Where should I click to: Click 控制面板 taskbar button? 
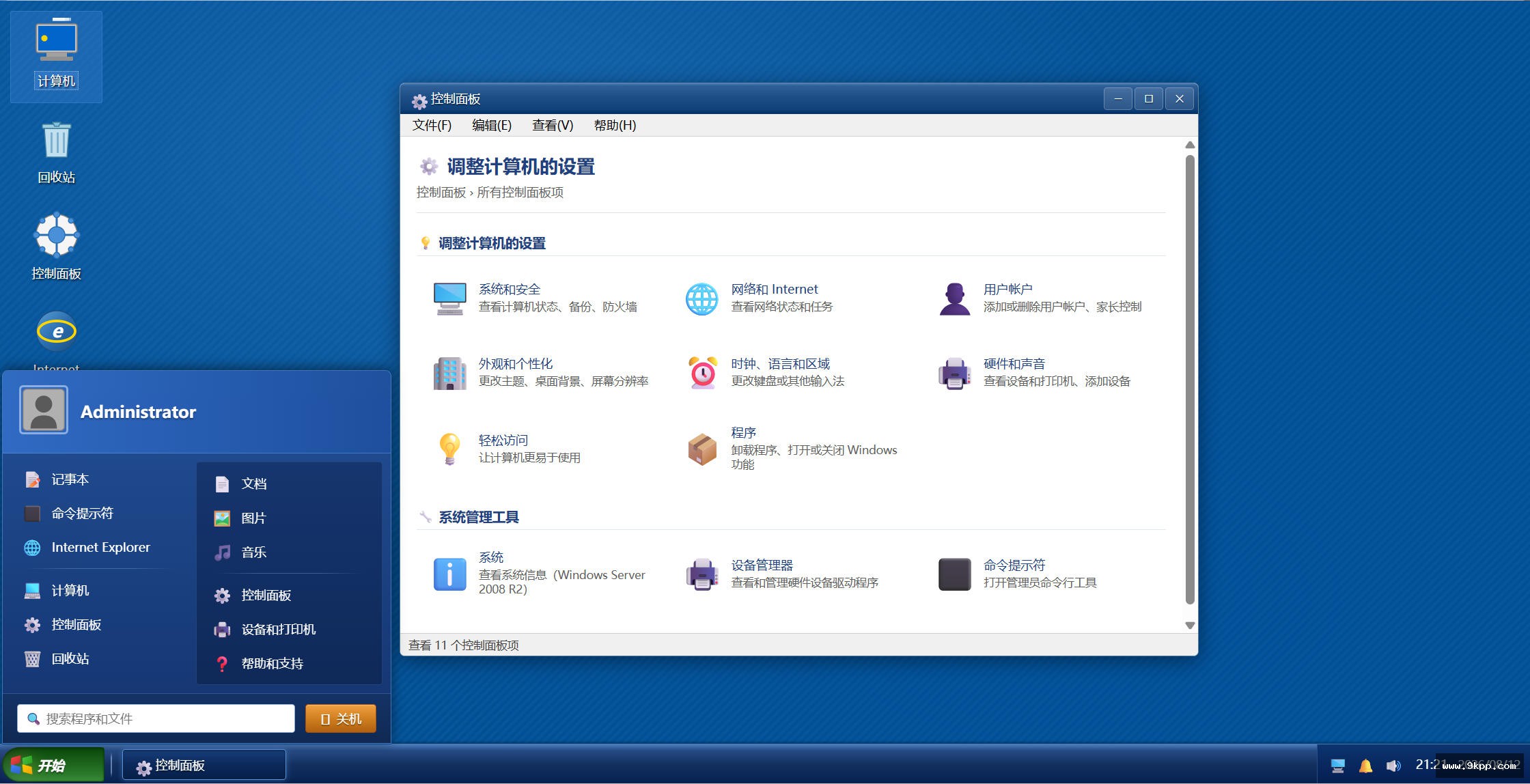point(204,765)
